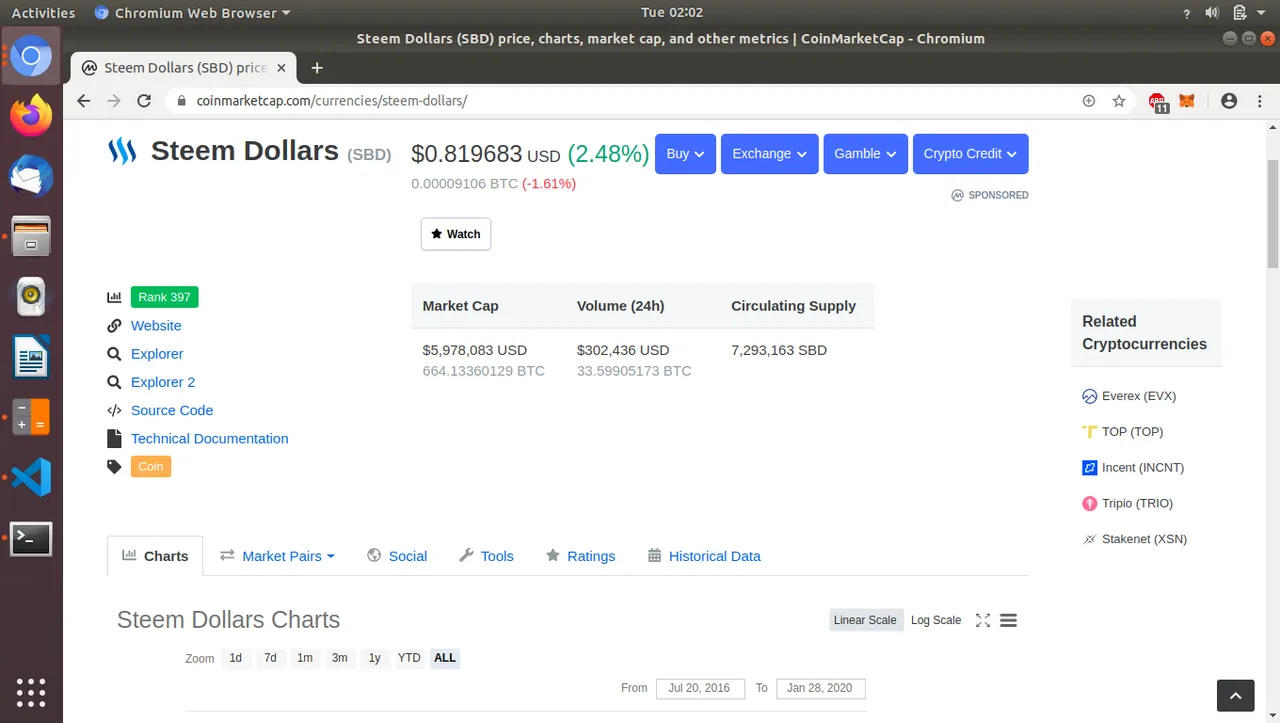The height and width of the screenshot is (723, 1280).
Task: Switch to the Charts tab
Action: pos(155,556)
